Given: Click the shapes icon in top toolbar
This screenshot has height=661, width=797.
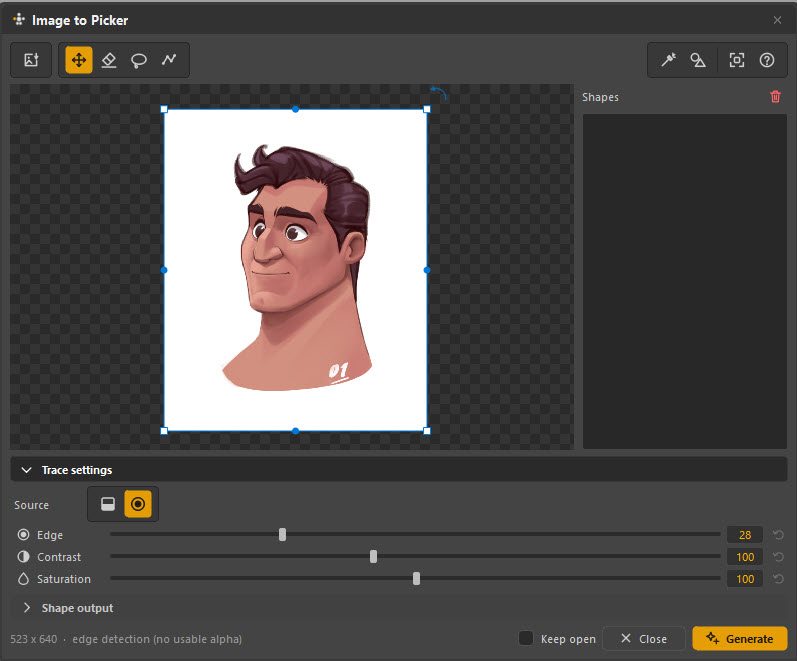Looking at the screenshot, I should (x=698, y=60).
